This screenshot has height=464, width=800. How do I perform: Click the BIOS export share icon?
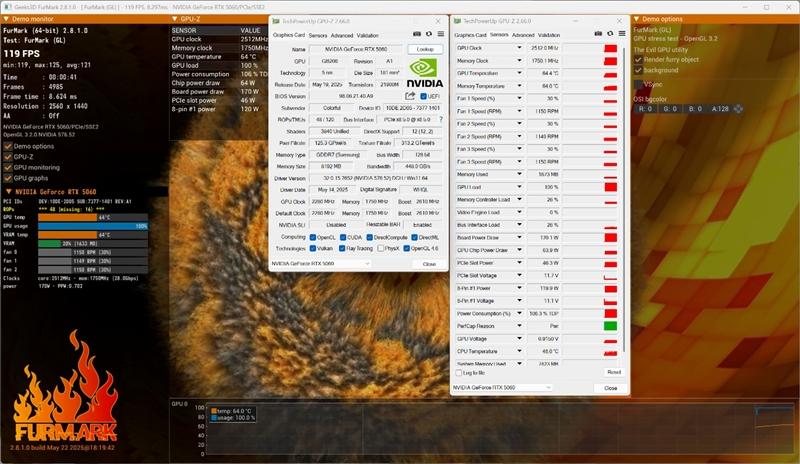coord(410,96)
